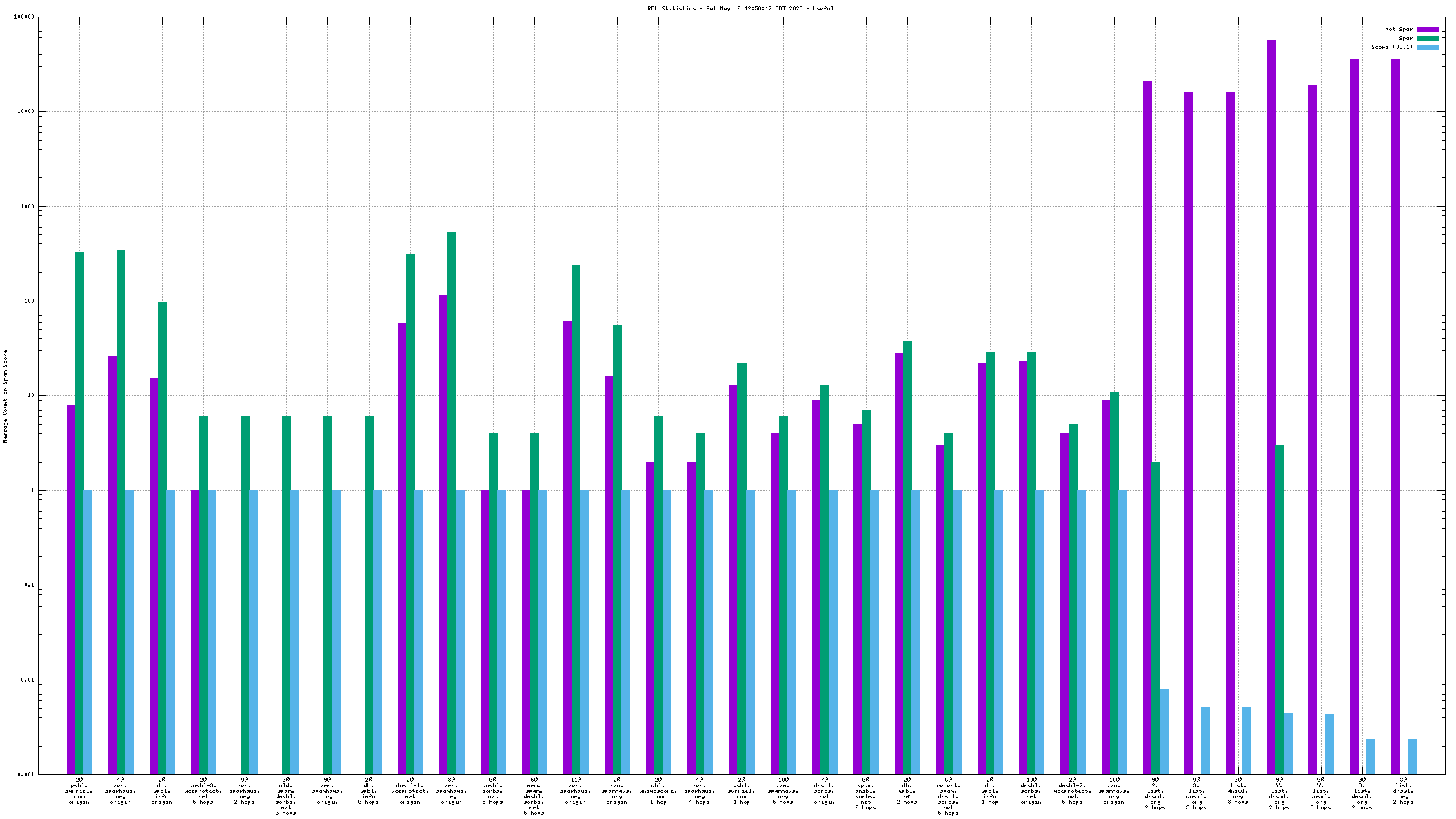Click the recent.spam.dnsbl.sorbs.net 5 hops label
Image resolution: width=1456 pixels, height=819 pixels.
click(948, 796)
